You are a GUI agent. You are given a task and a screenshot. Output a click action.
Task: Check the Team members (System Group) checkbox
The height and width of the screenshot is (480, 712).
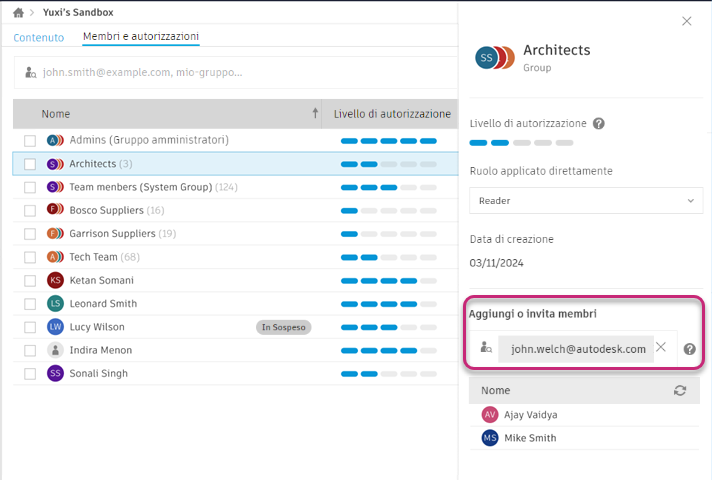click(30, 187)
